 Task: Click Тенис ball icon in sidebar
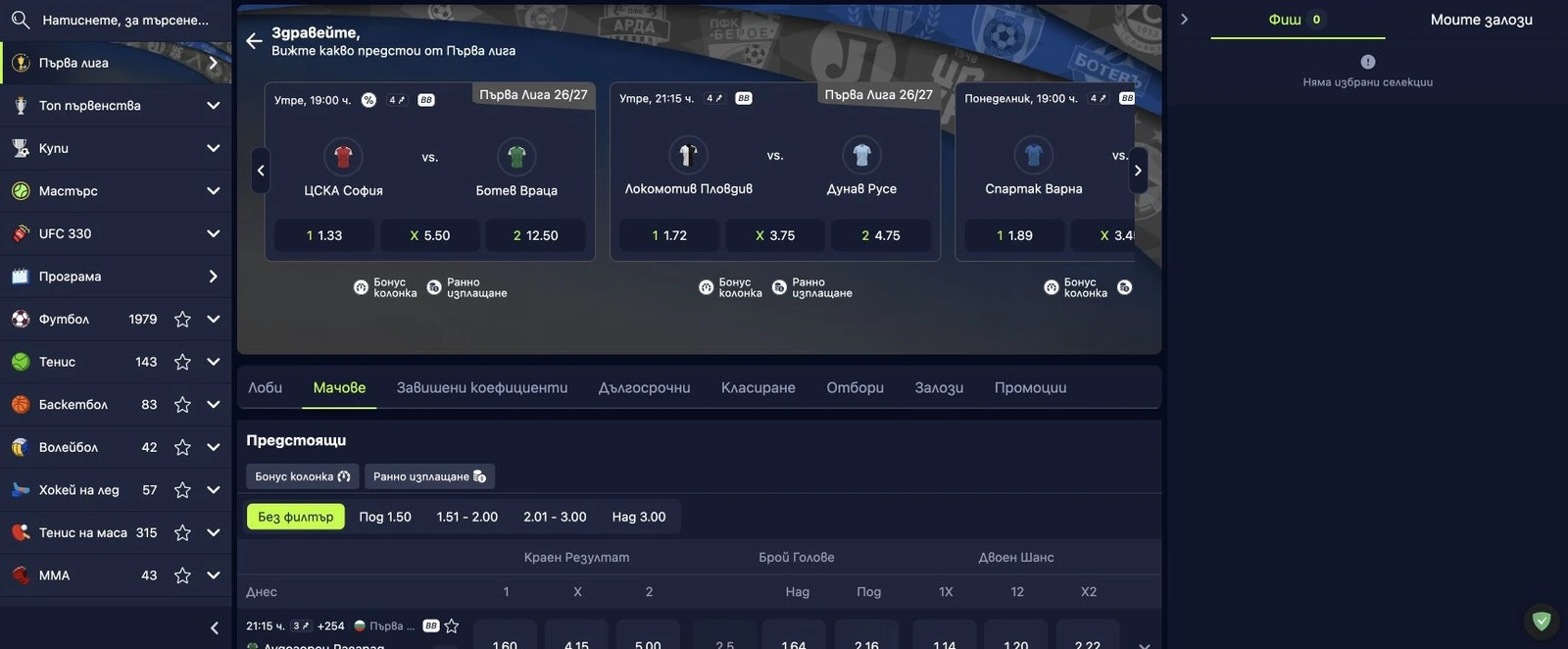coord(21,362)
